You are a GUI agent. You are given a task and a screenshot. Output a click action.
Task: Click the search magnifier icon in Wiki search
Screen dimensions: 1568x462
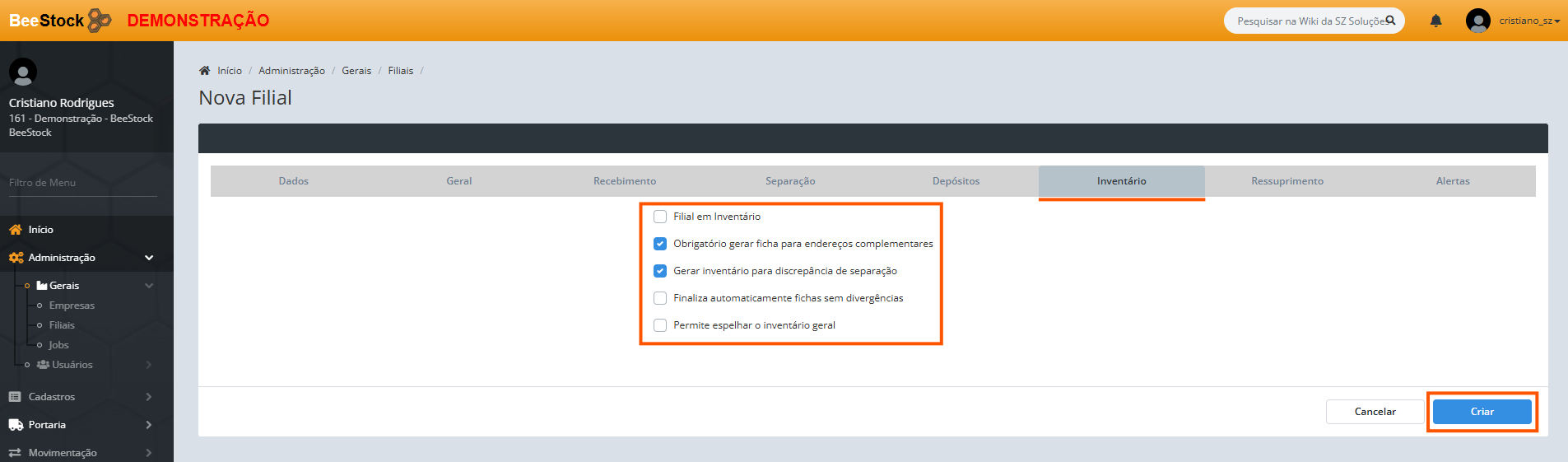pos(1390,21)
